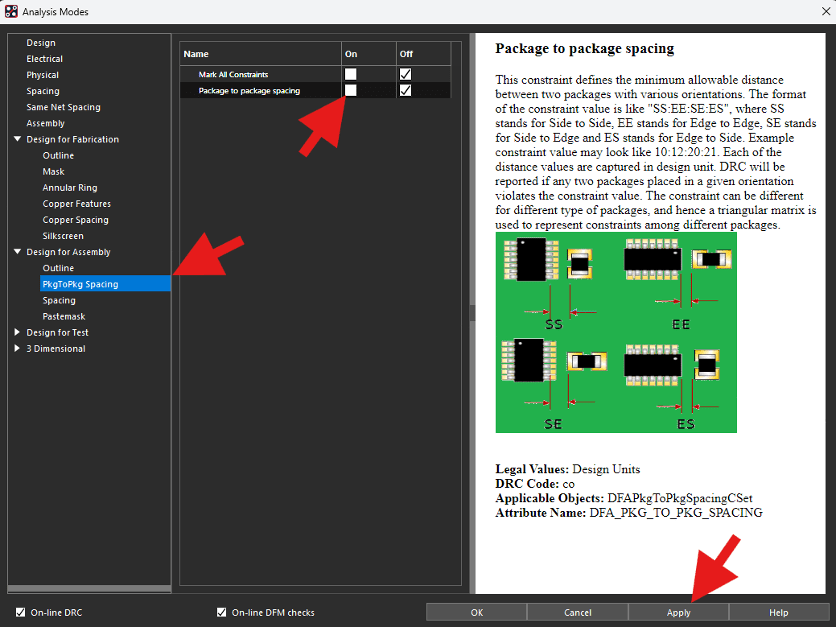Screen dimensions: 836x628
Task: Select the Design category
Action: (41, 43)
